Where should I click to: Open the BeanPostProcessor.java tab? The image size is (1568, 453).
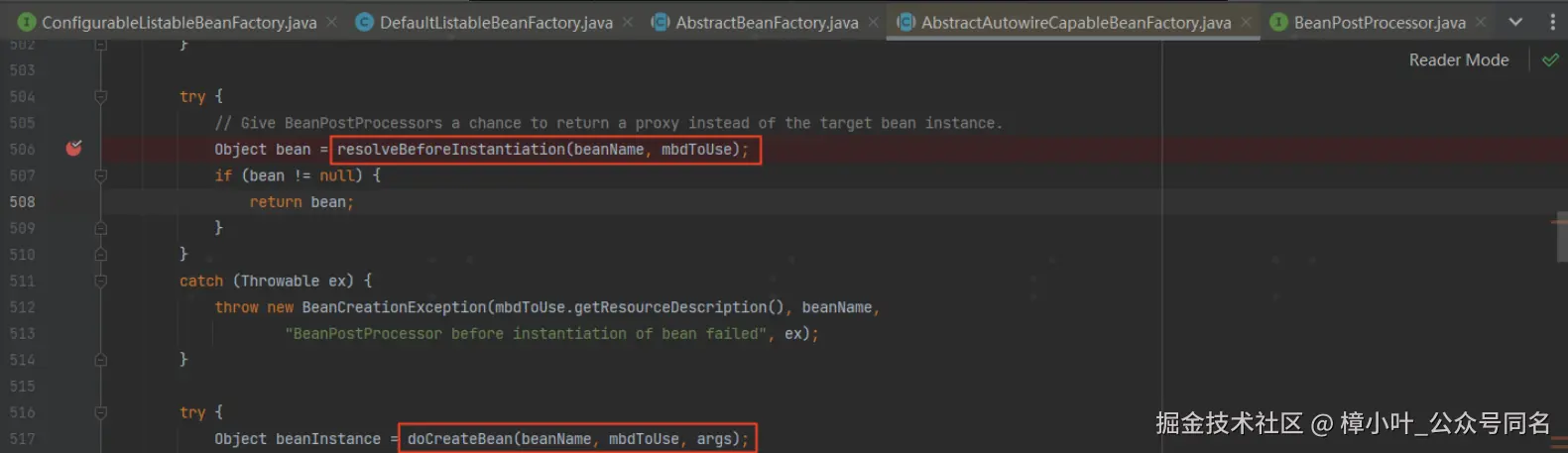tap(1380, 22)
